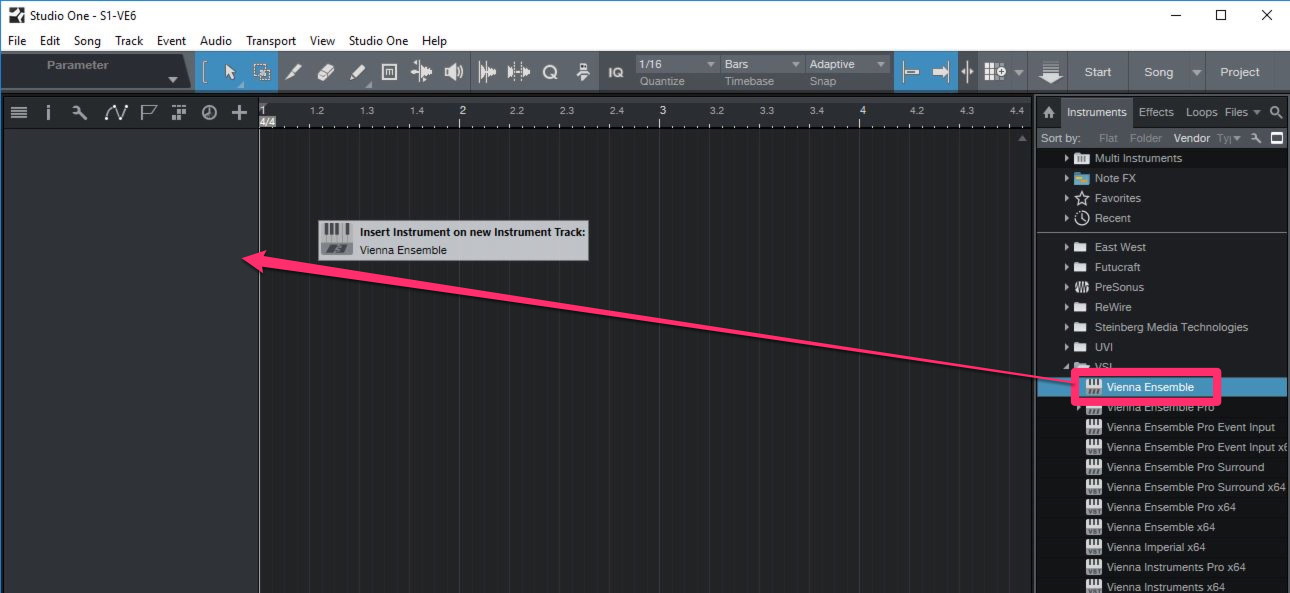
Task: Sort browser by Vendor
Action: (x=1192, y=138)
